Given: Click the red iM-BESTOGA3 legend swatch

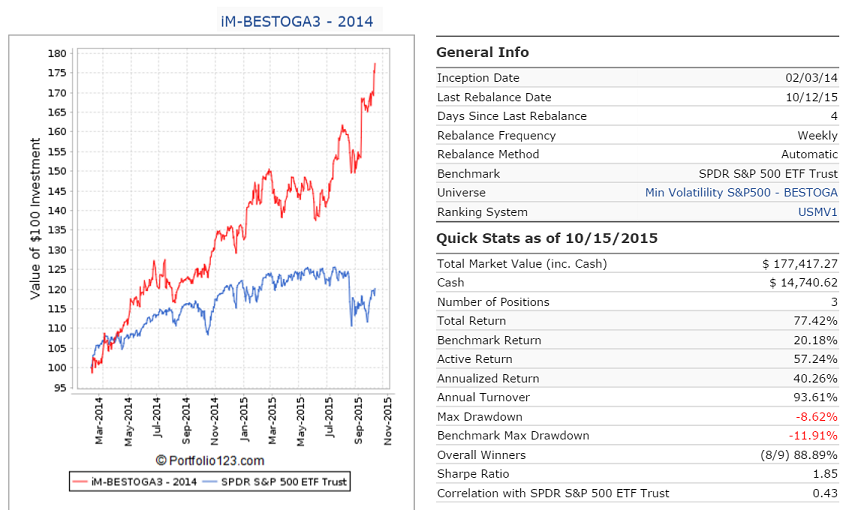Looking at the screenshot, I should coord(80,482).
